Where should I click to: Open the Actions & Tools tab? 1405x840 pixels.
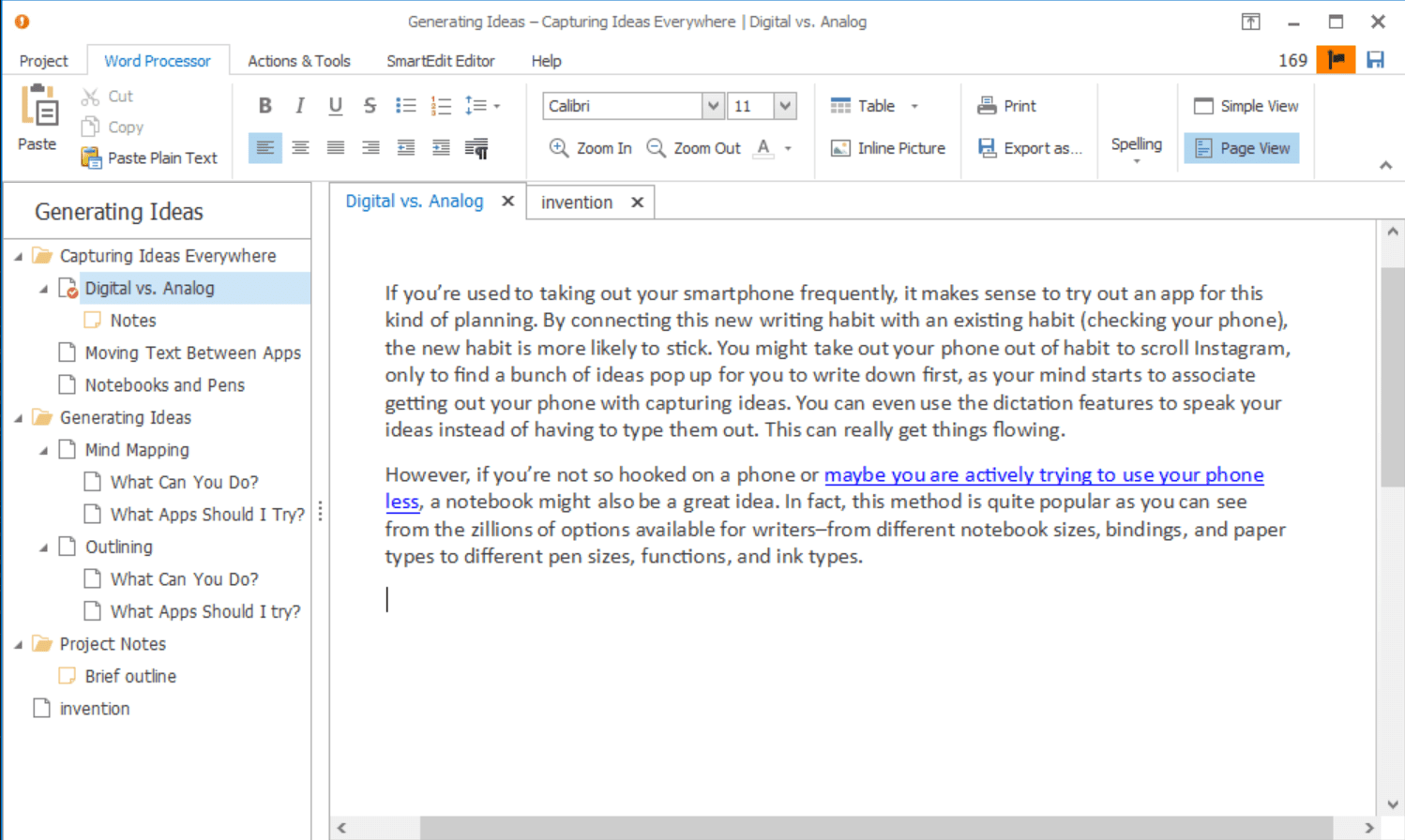coord(299,61)
